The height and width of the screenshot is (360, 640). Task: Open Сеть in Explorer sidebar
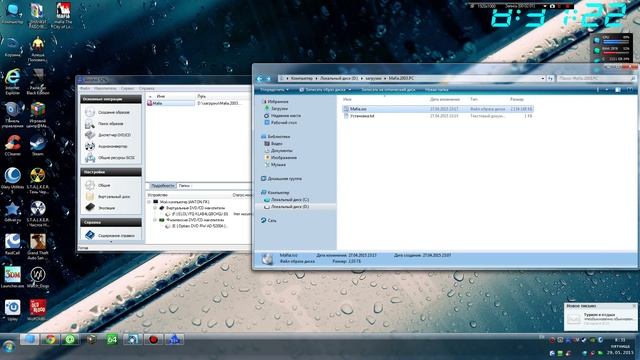coord(269,220)
